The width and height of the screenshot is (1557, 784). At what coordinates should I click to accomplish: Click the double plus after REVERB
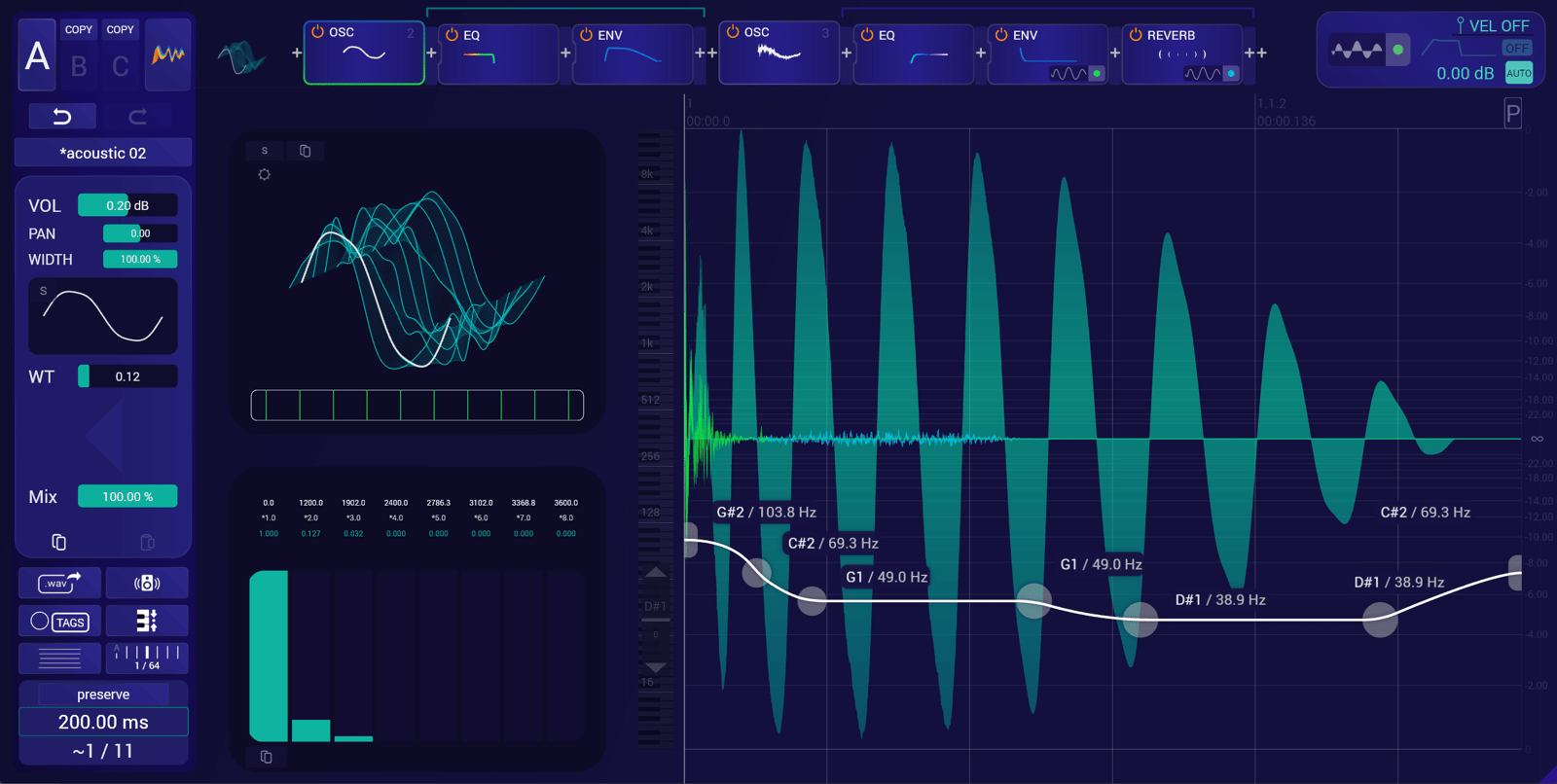[x=1255, y=53]
